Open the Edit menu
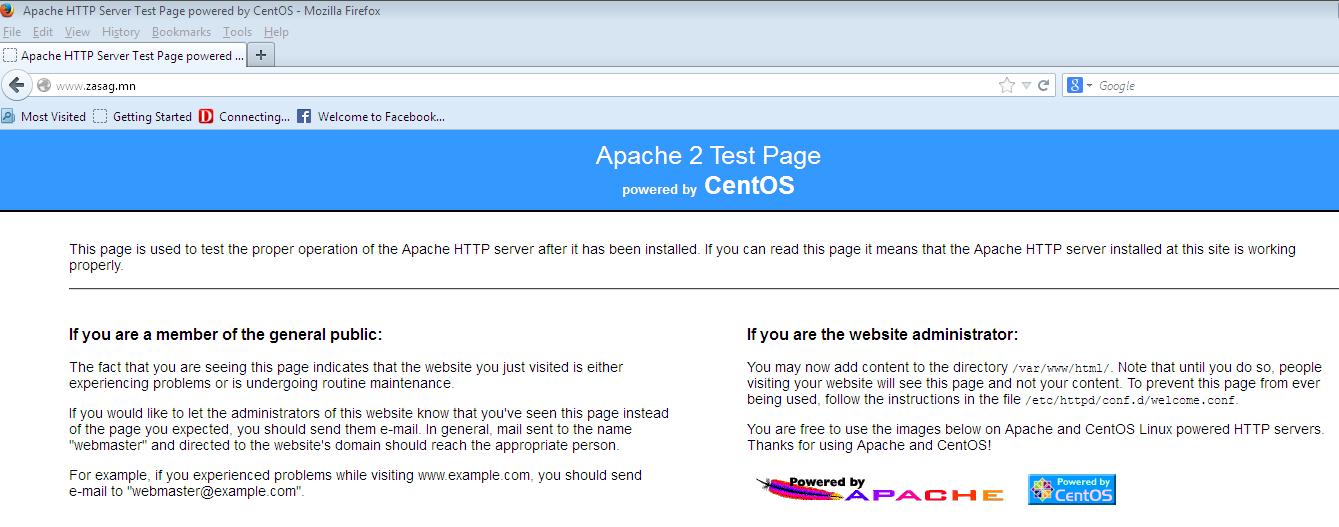Image resolution: width=1339 pixels, height=527 pixels. (42, 32)
